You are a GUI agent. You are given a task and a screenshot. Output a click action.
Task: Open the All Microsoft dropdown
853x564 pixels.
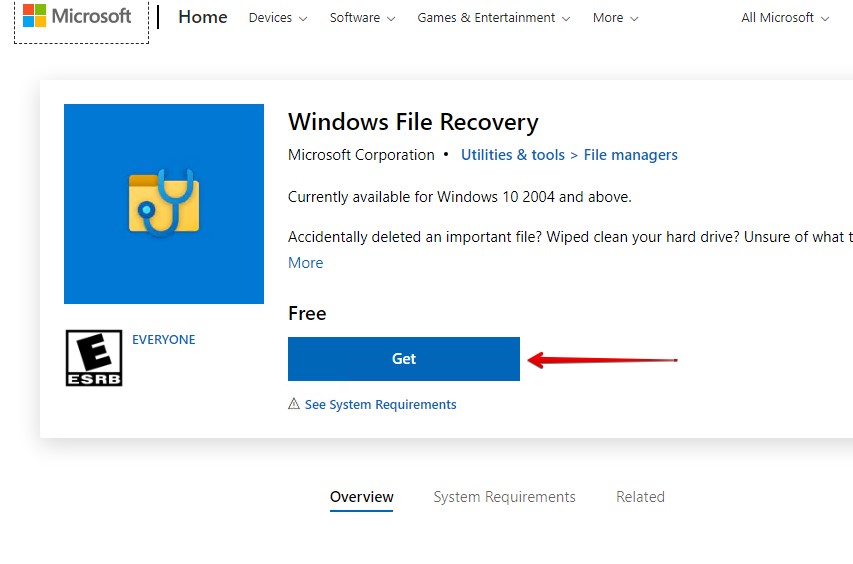coord(785,18)
